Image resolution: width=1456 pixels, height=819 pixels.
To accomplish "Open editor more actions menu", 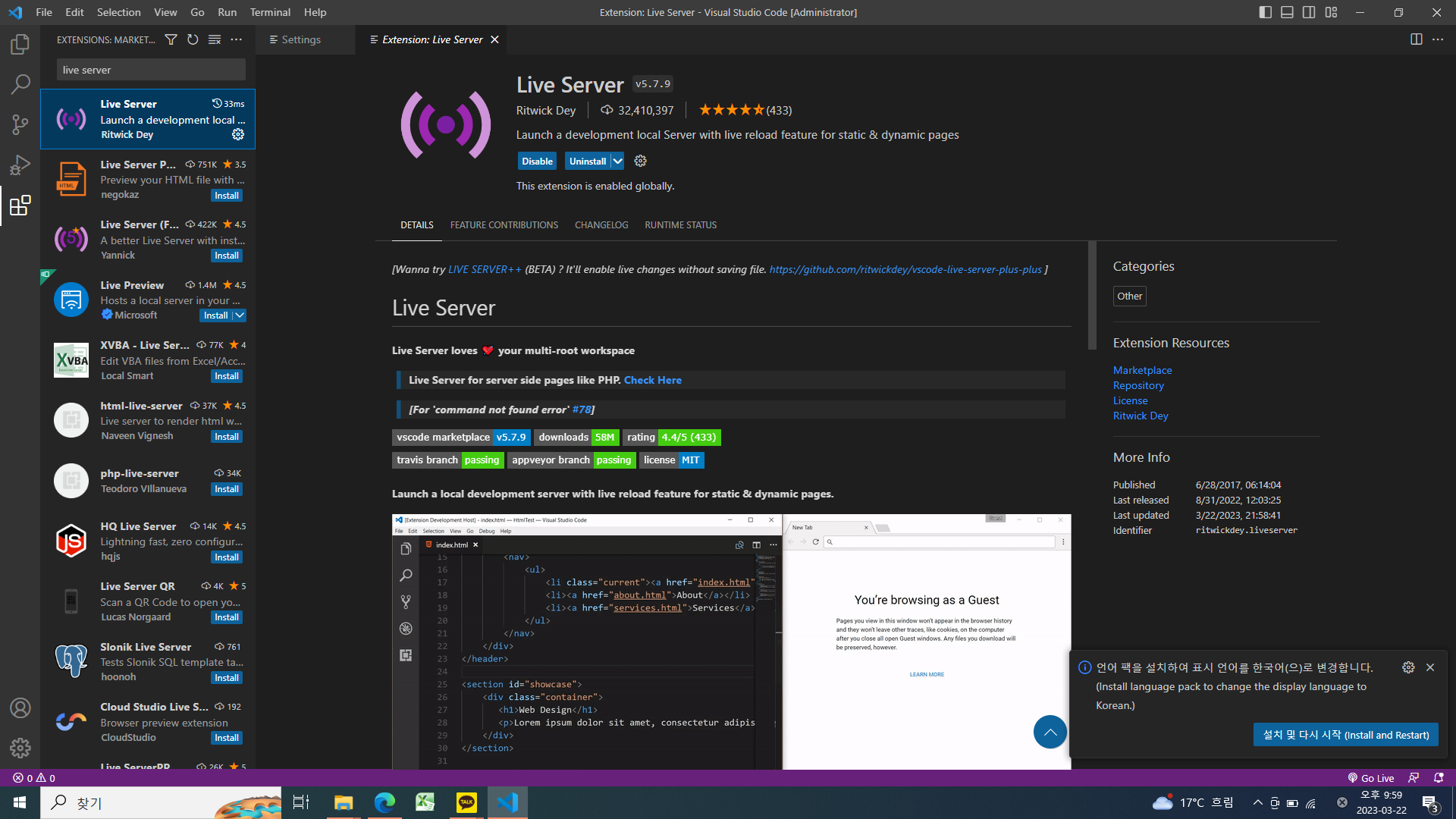I will pyautogui.click(x=1438, y=39).
